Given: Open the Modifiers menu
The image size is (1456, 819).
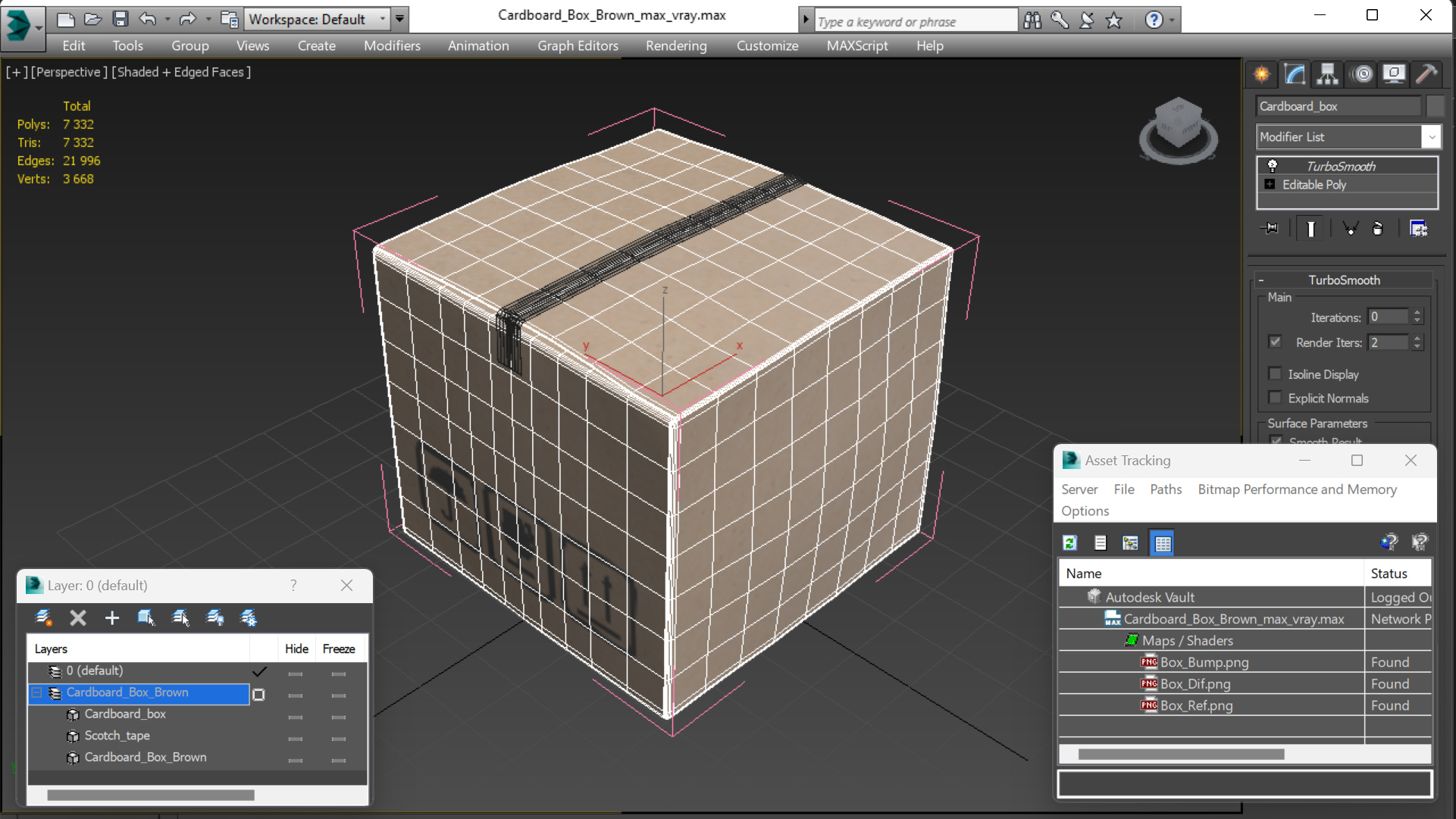Looking at the screenshot, I should pyautogui.click(x=392, y=46).
